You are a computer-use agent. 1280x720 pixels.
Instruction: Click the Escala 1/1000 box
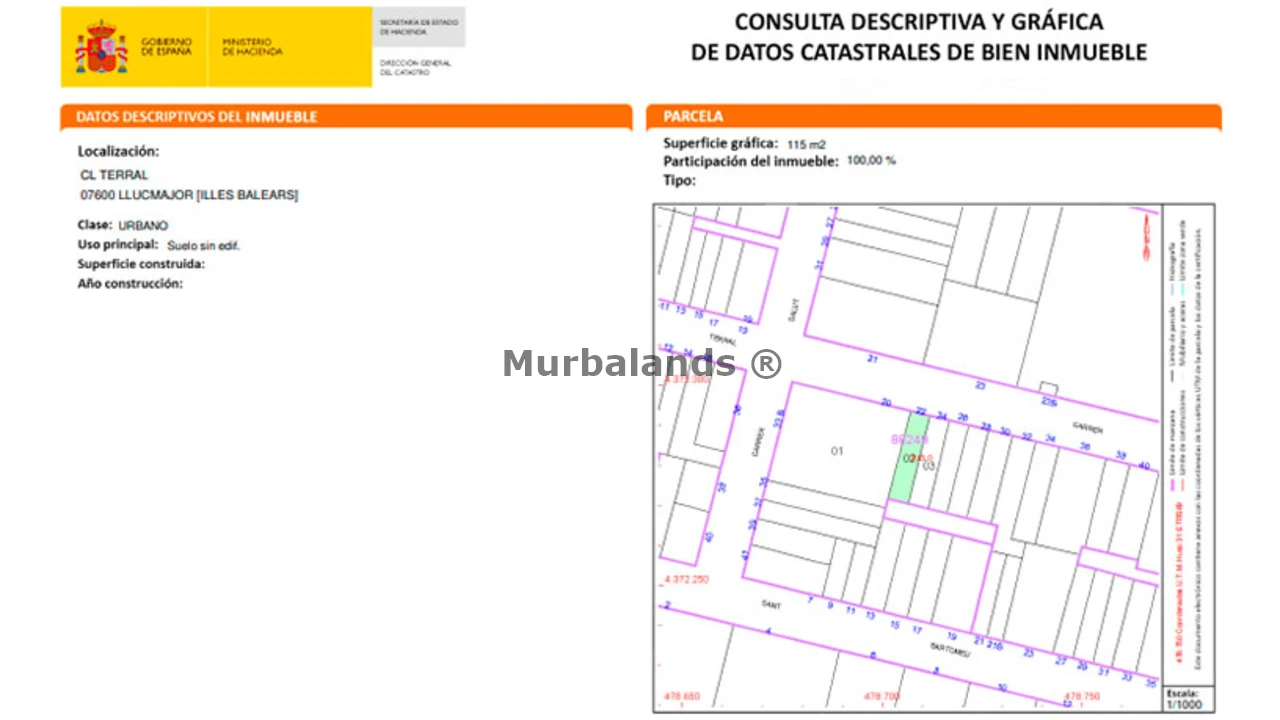1189,698
